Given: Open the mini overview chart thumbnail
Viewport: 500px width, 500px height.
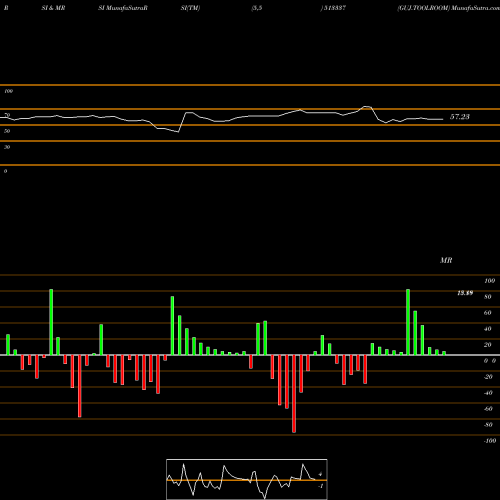Looking at the screenshot, I should pos(247,479).
